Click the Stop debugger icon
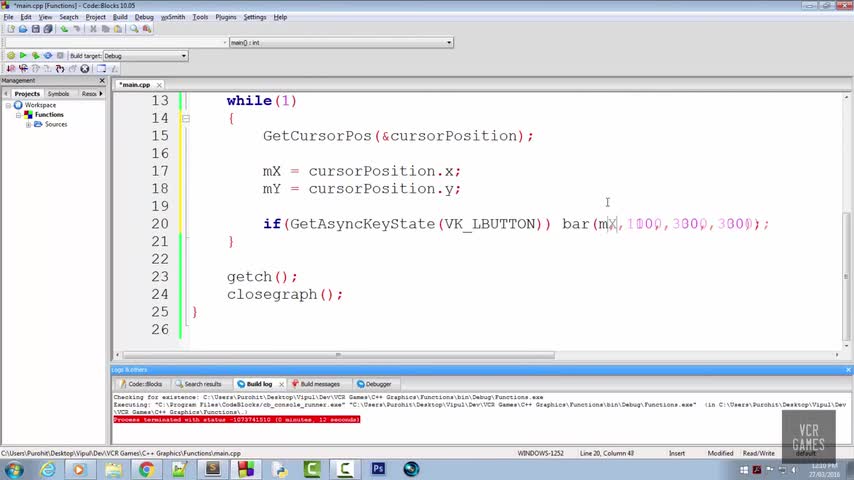Screen dimensions: 854x480 (84, 69)
